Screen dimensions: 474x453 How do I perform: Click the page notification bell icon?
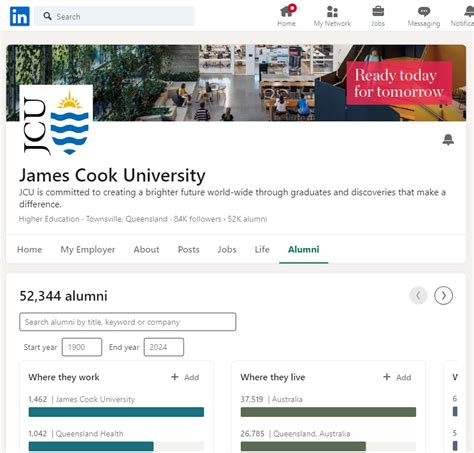448,139
